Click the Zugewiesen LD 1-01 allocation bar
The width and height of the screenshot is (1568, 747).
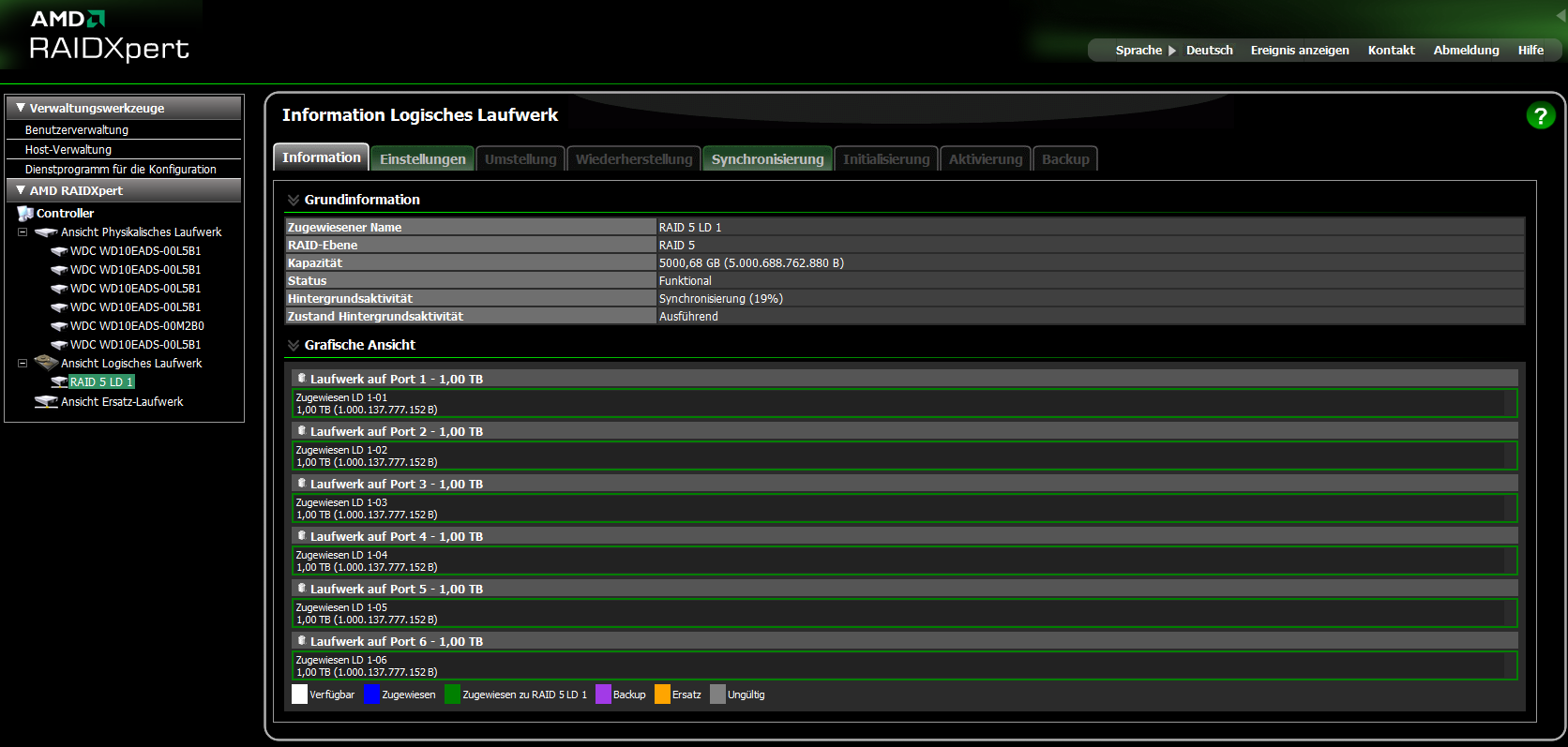pyautogui.click(x=904, y=404)
